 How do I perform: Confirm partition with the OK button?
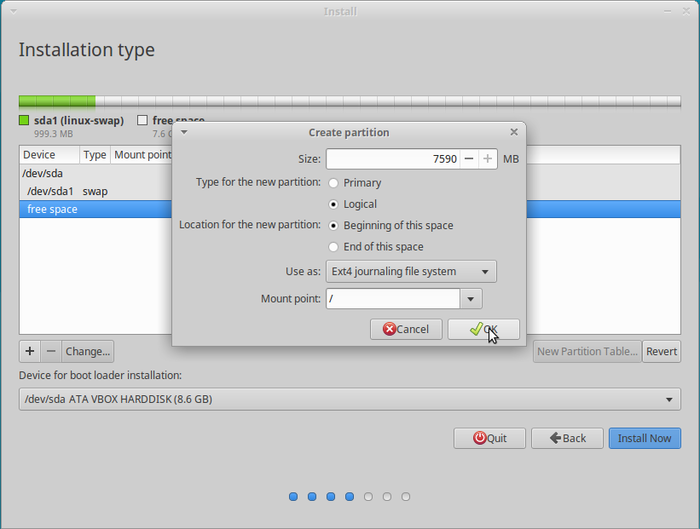(x=483, y=329)
